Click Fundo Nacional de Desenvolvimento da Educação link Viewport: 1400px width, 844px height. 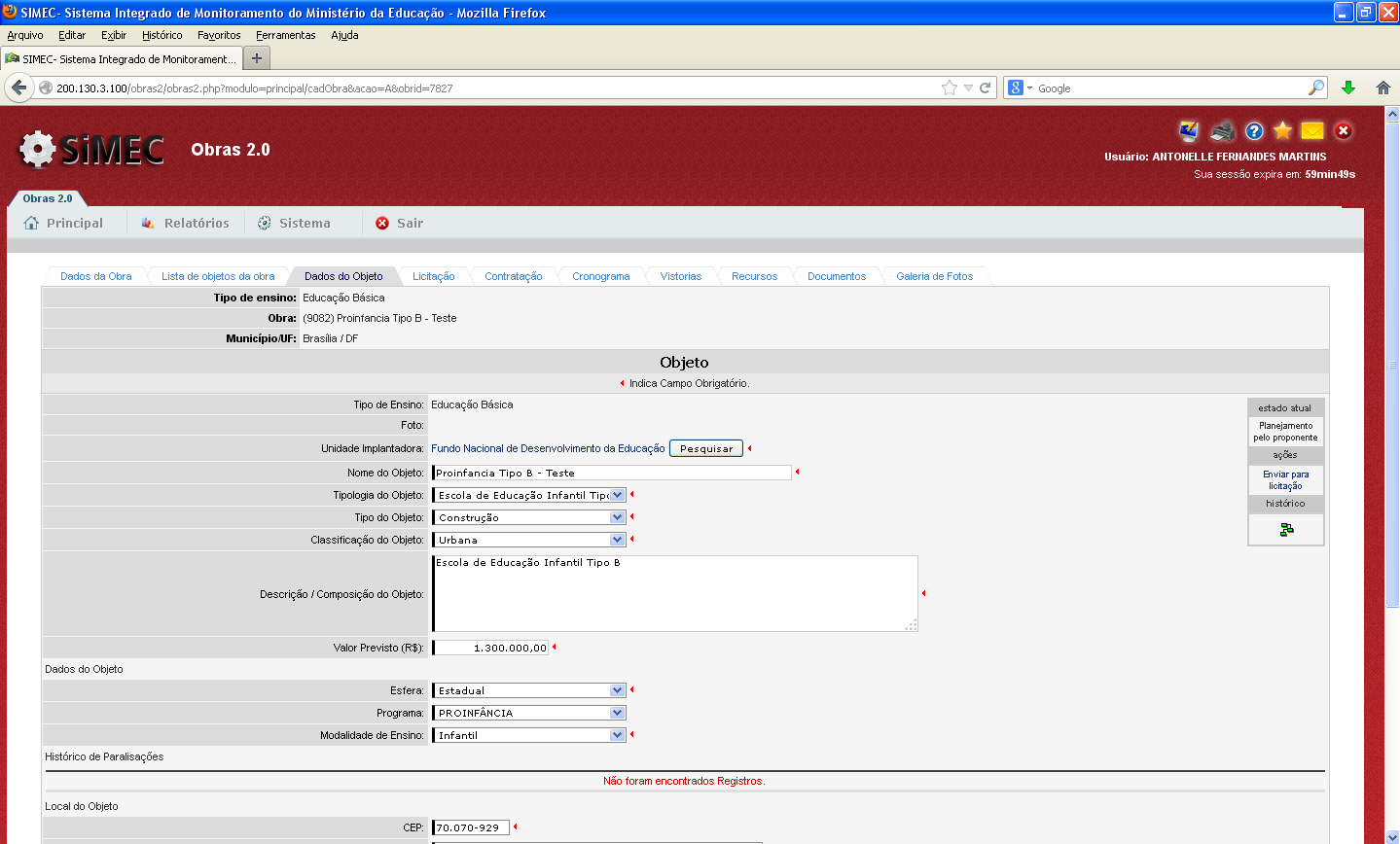pyautogui.click(x=548, y=448)
